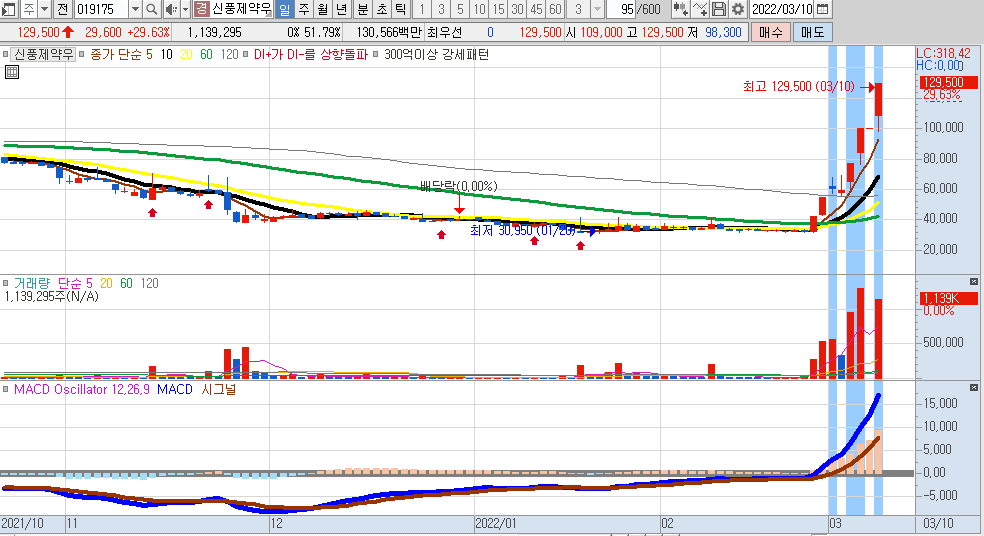Choose the 60 interval button
The width and height of the screenshot is (984, 536).
pyautogui.click(x=555, y=9)
